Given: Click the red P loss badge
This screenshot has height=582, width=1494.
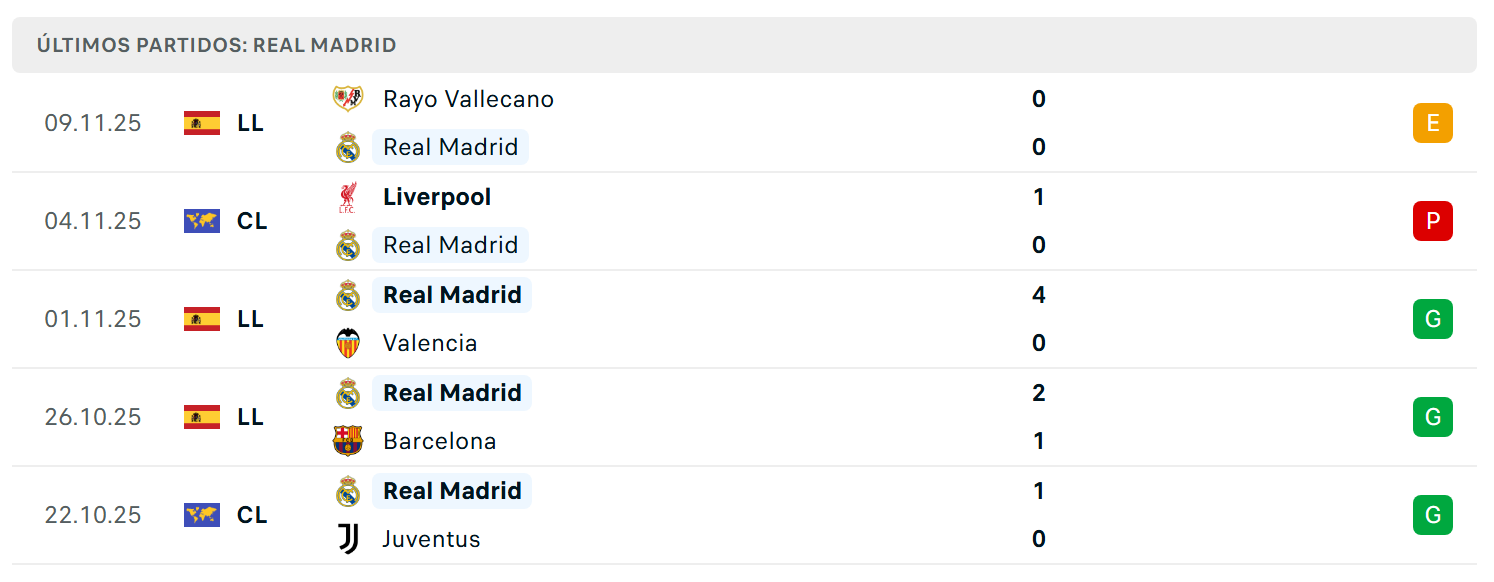Looking at the screenshot, I should tap(1432, 221).
